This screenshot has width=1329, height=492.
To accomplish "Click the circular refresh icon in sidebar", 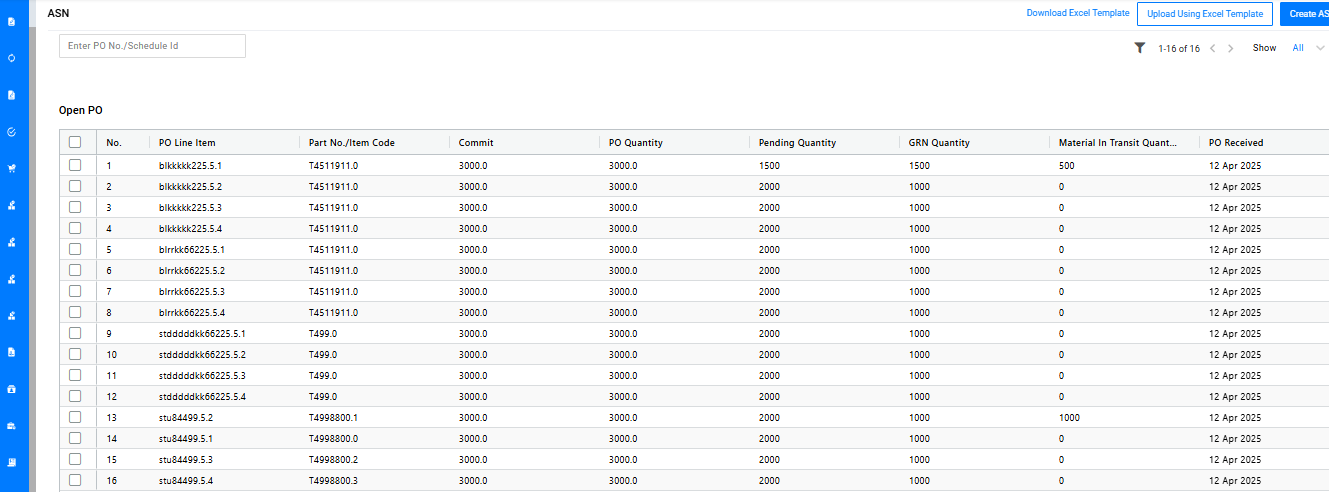I will point(11,58).
